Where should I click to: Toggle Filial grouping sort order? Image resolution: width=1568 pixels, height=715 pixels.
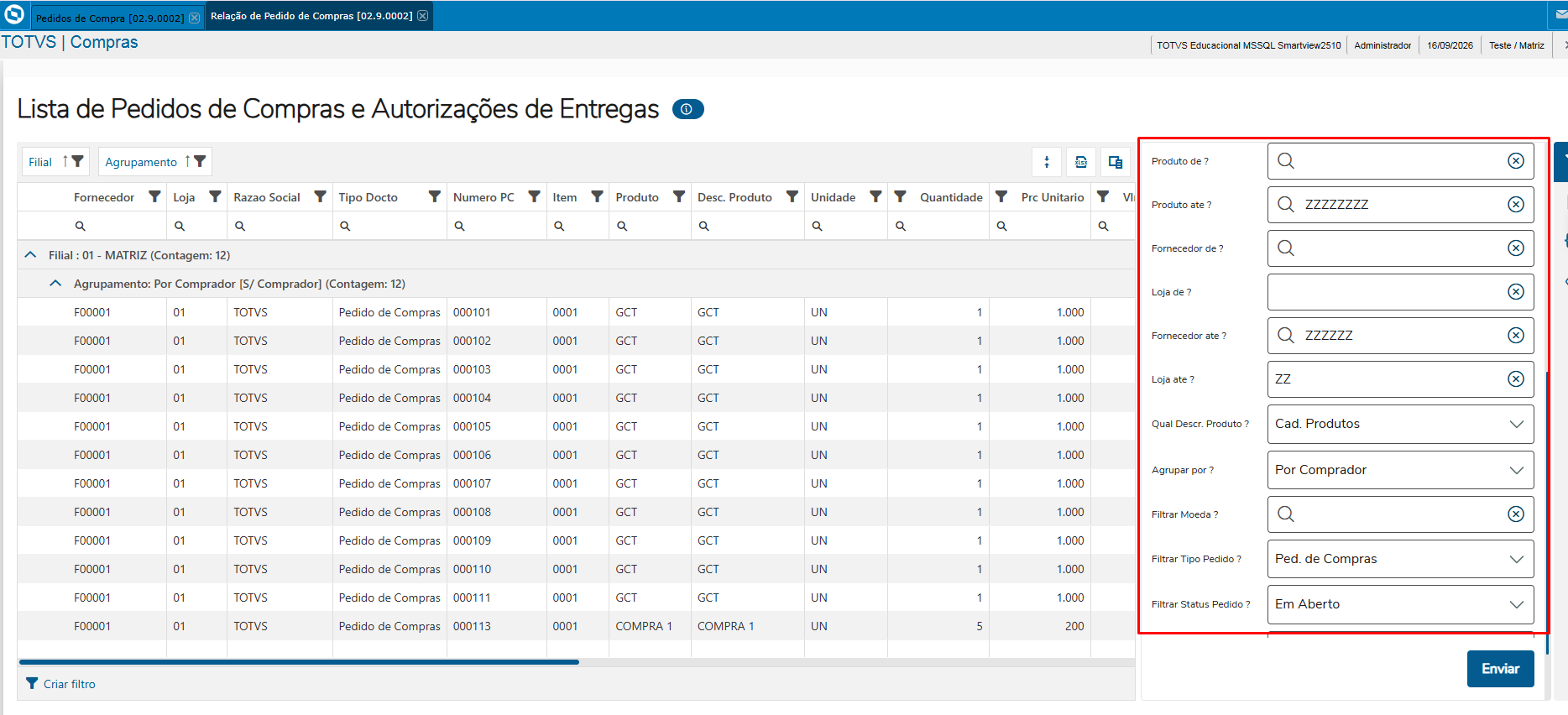tap(65, 161)
